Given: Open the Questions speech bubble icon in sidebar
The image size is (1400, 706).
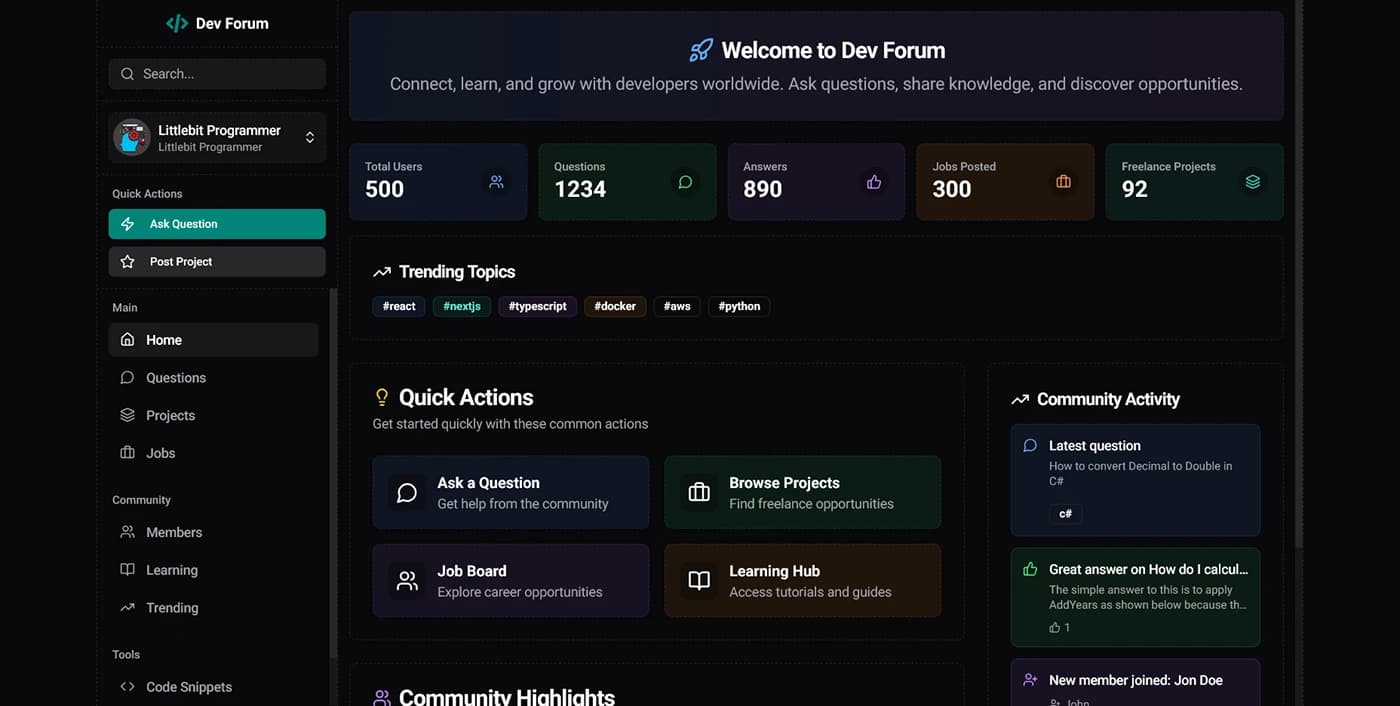Looking at the screenshot, I should [x=127, y=377].
